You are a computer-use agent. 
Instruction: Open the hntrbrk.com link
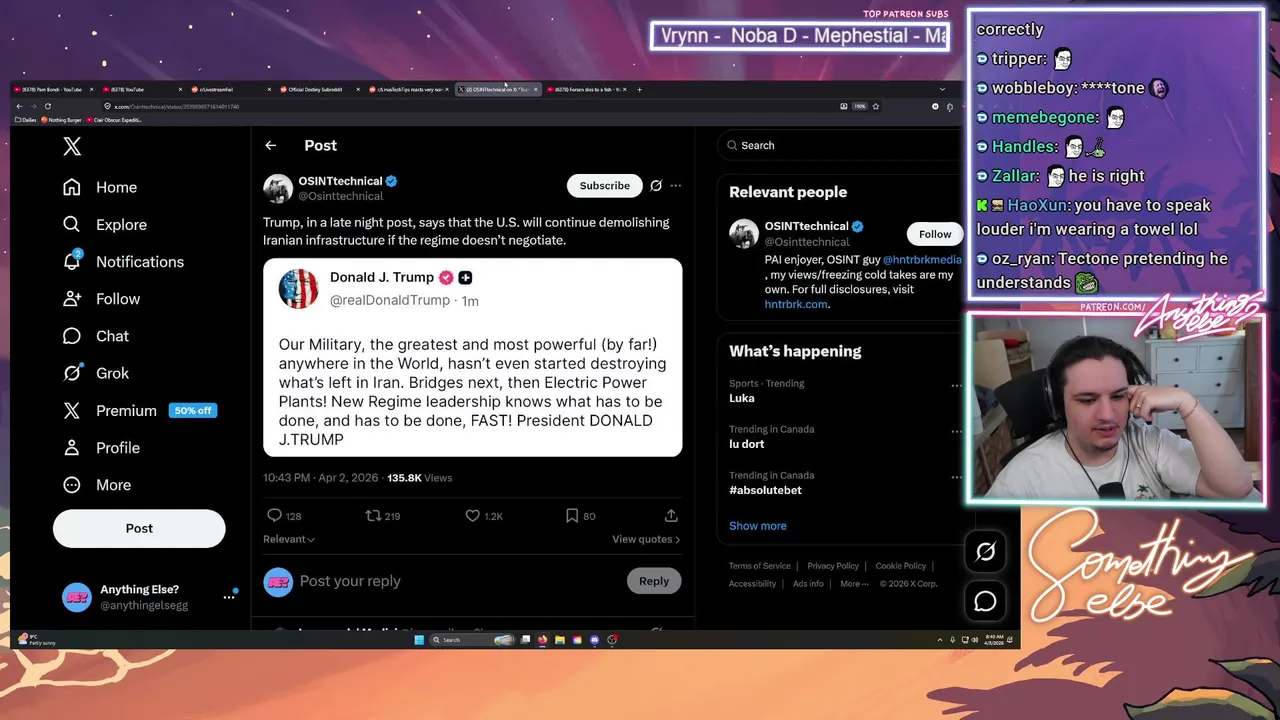(x=796, y=304)
